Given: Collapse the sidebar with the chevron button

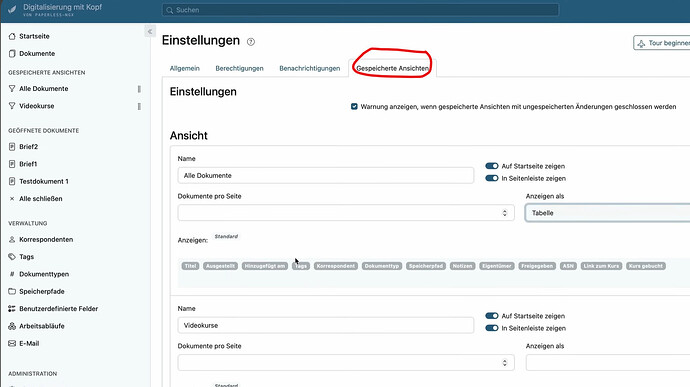Looking at the screenshot, I should point(150,31).
